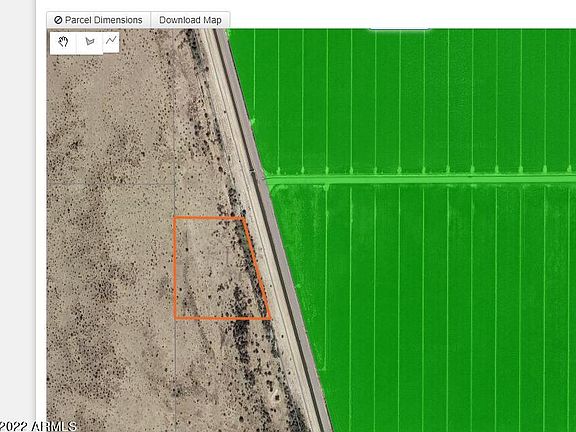The height and width of the screenshot is (432, 576).
Task: Click the southeast corner of the orange parcel boundary
Action: [270, 318]
